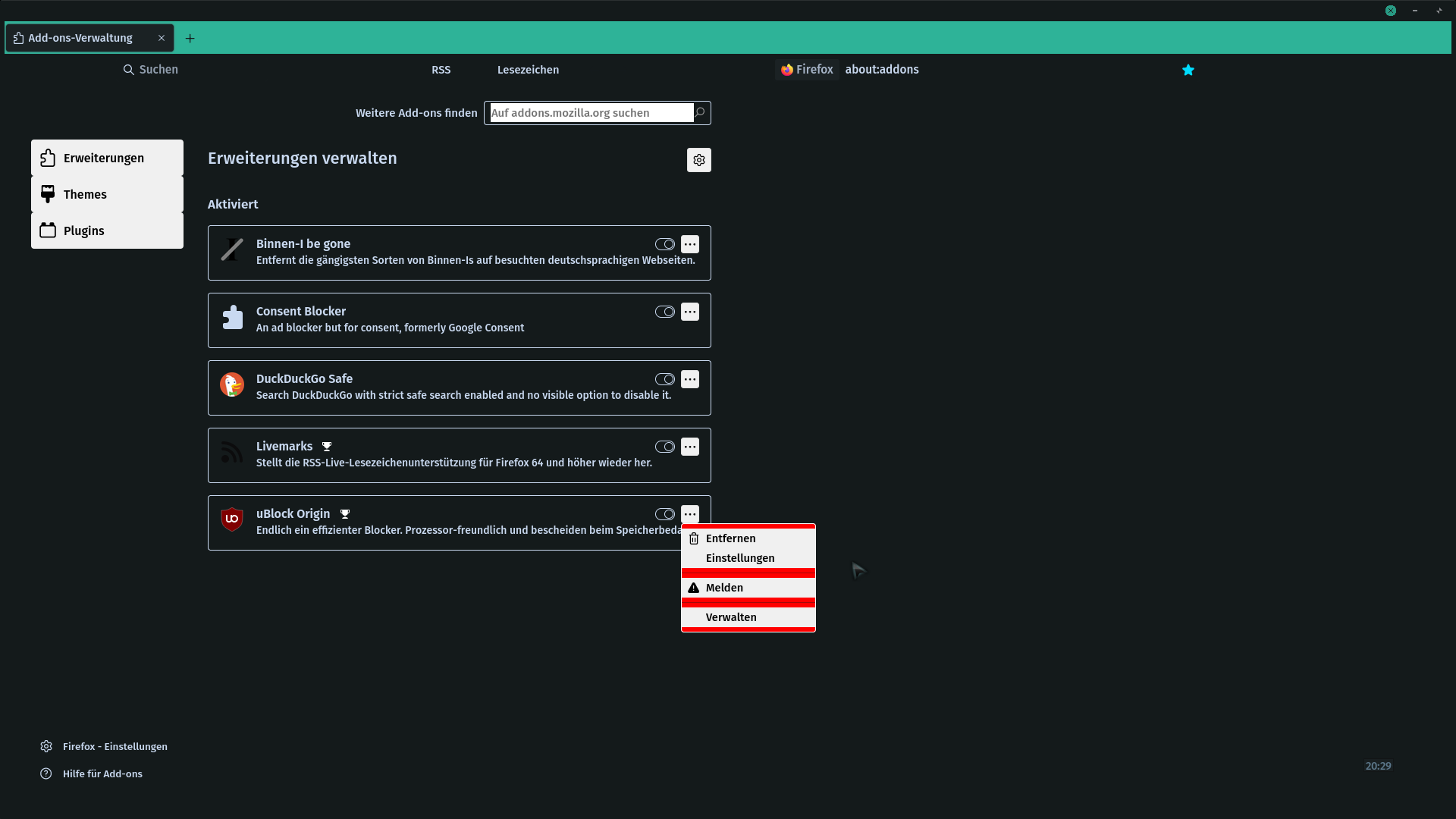Click the Consent Blocker puzzle piece icon
This screenshot has width=1456, height=819.
click(x=232, y=317)
